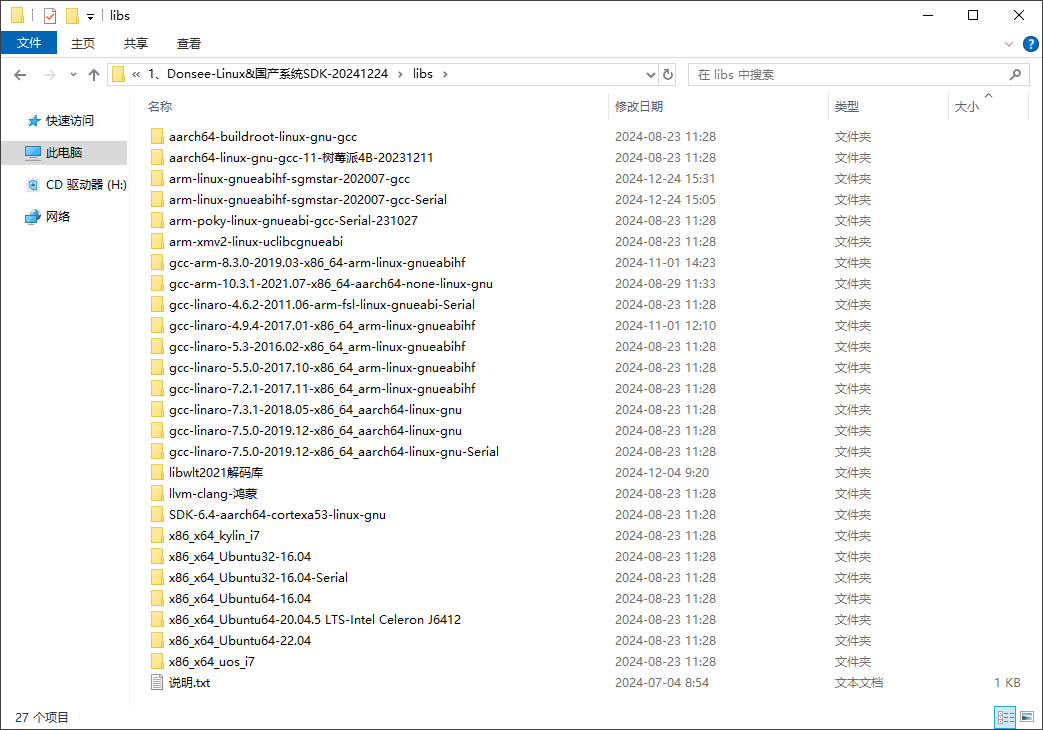1043x730 pixels.
Task: Select x86_x64_Ubuntu64-22.04 folder name
Action: 240,641
